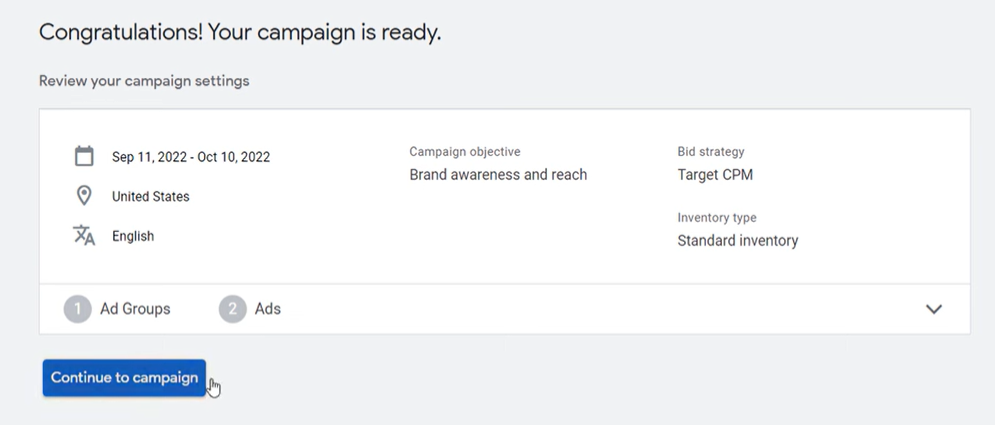Click the Congratulations heading

tap(240, 32)
